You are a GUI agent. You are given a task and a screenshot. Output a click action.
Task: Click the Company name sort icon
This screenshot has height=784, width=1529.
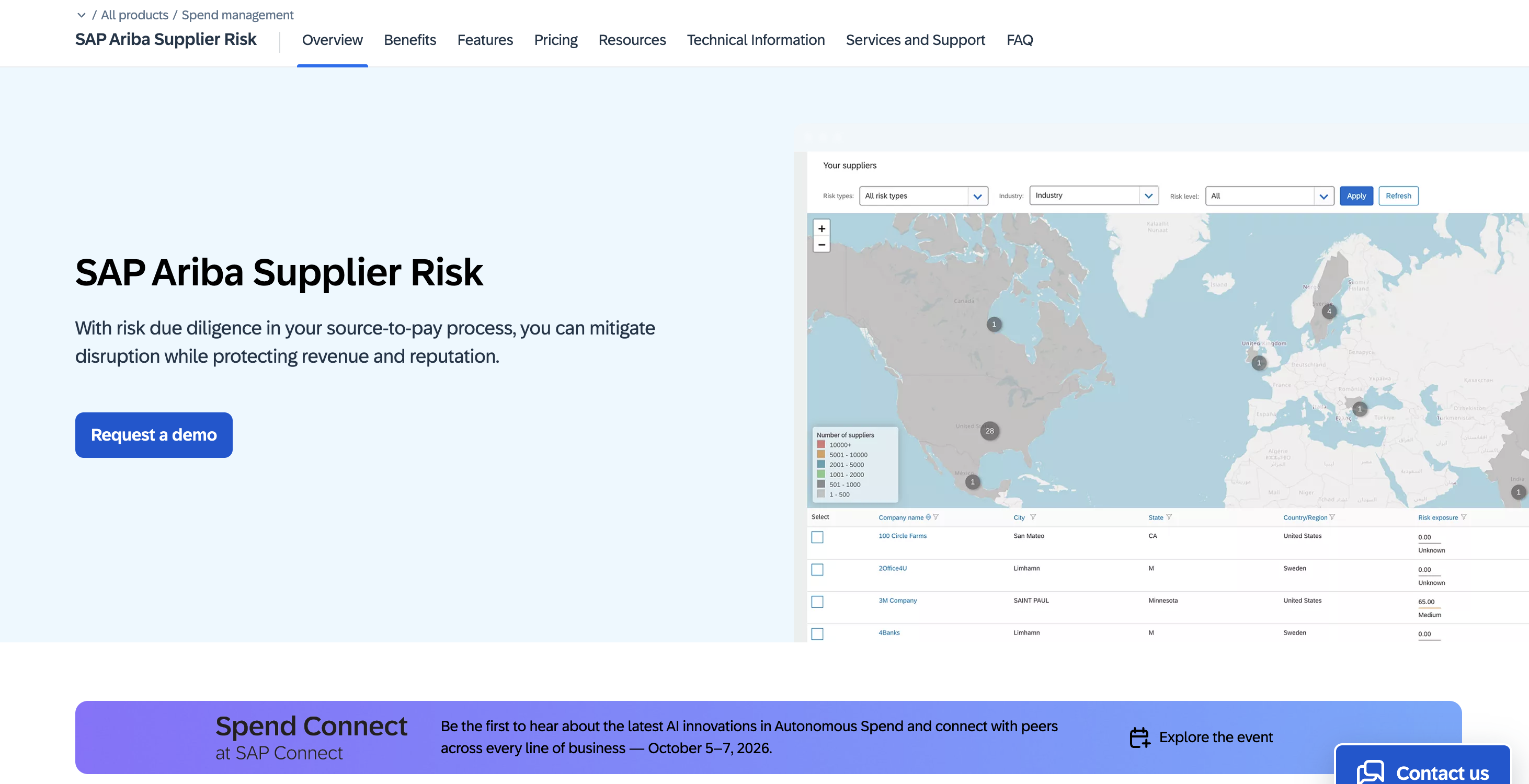click(x=928, y=517)
